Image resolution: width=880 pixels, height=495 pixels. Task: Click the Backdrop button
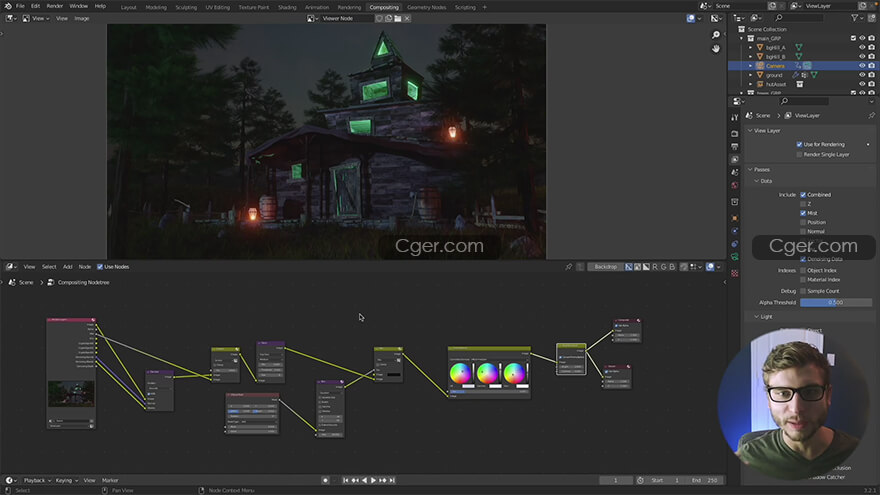[x=605, y=267]
